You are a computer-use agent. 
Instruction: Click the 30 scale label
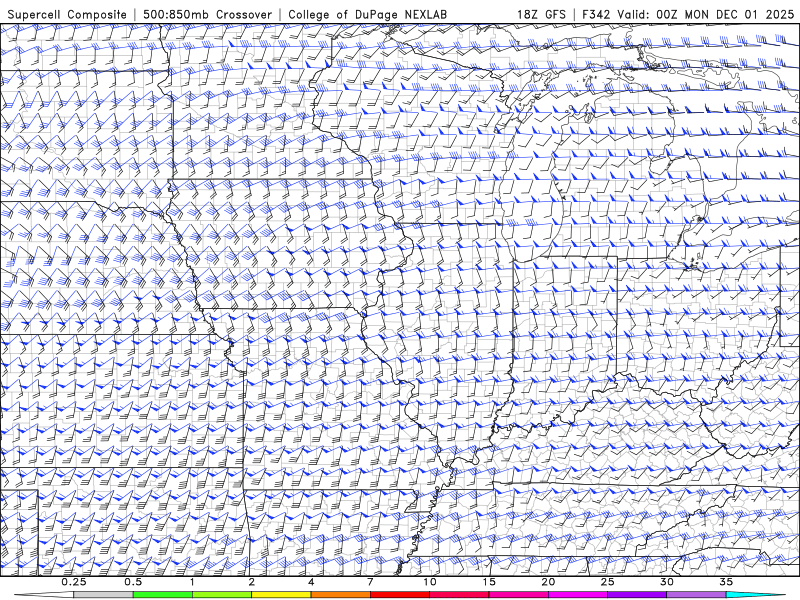pyautogui.click(x=666, y=582)
